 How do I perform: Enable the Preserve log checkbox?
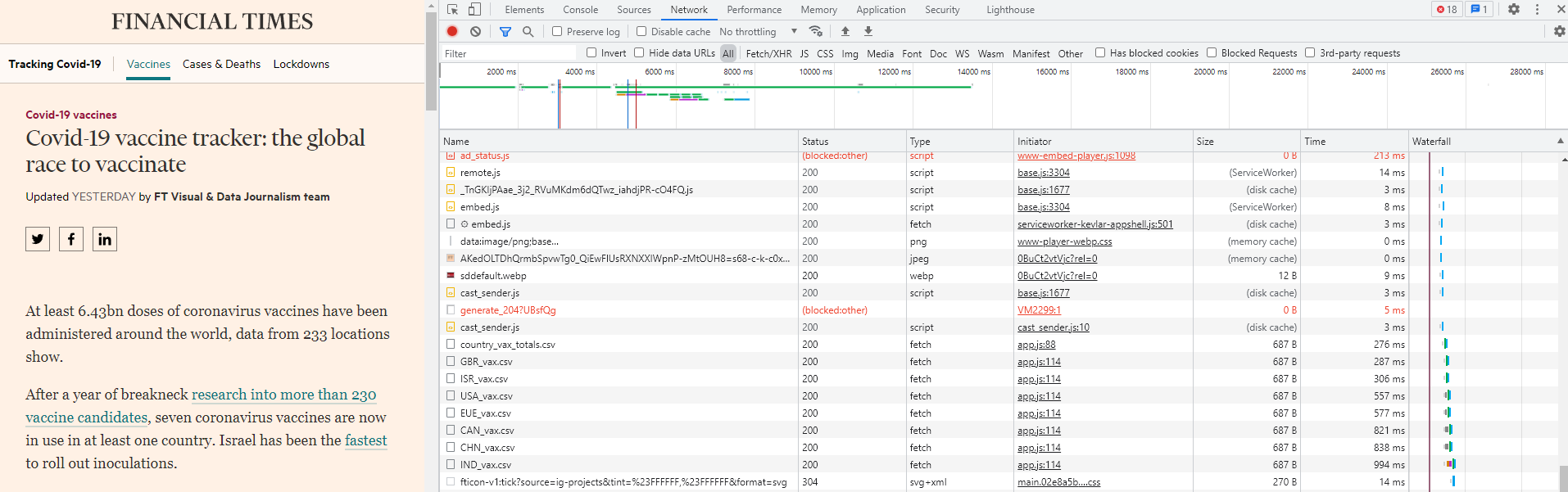557,31
